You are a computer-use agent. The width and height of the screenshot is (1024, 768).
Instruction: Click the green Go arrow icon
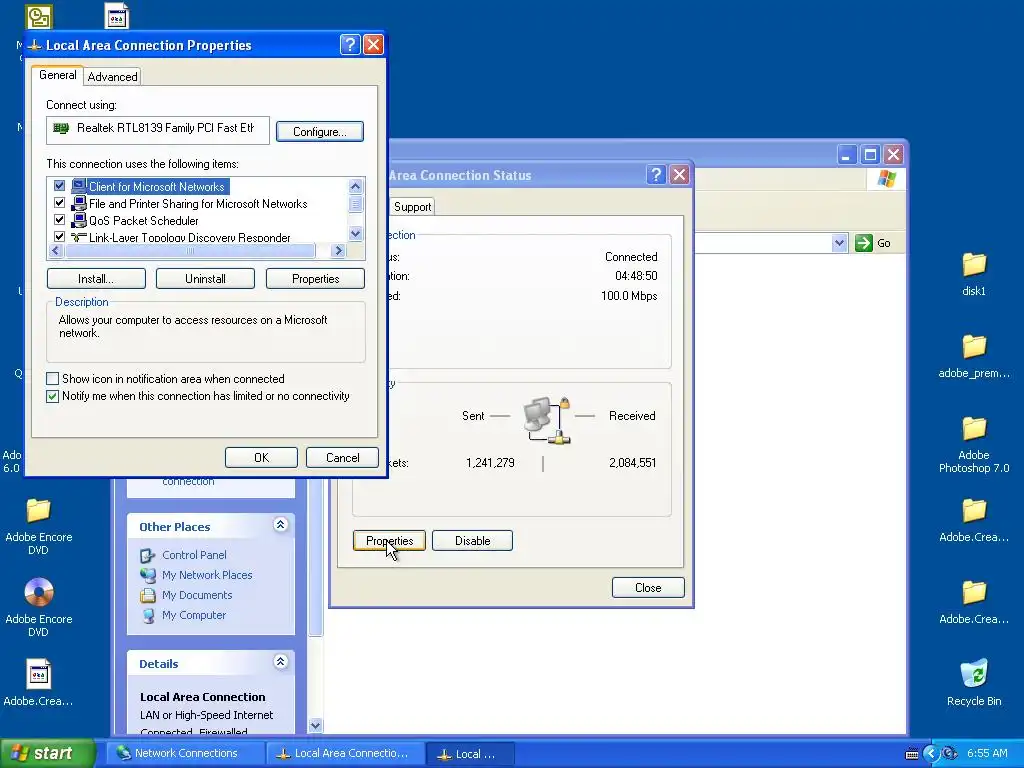point(863,243)
